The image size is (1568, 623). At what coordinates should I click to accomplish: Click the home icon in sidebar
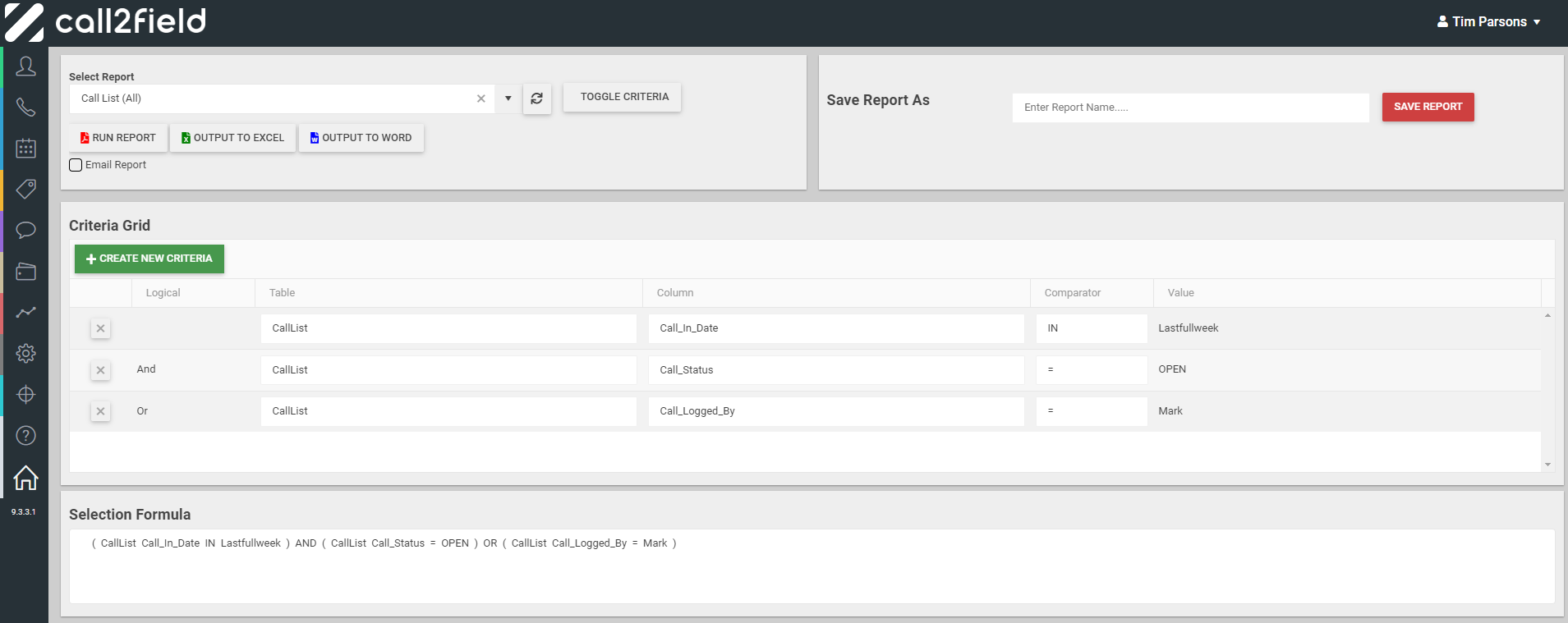[x=25, y=477]
